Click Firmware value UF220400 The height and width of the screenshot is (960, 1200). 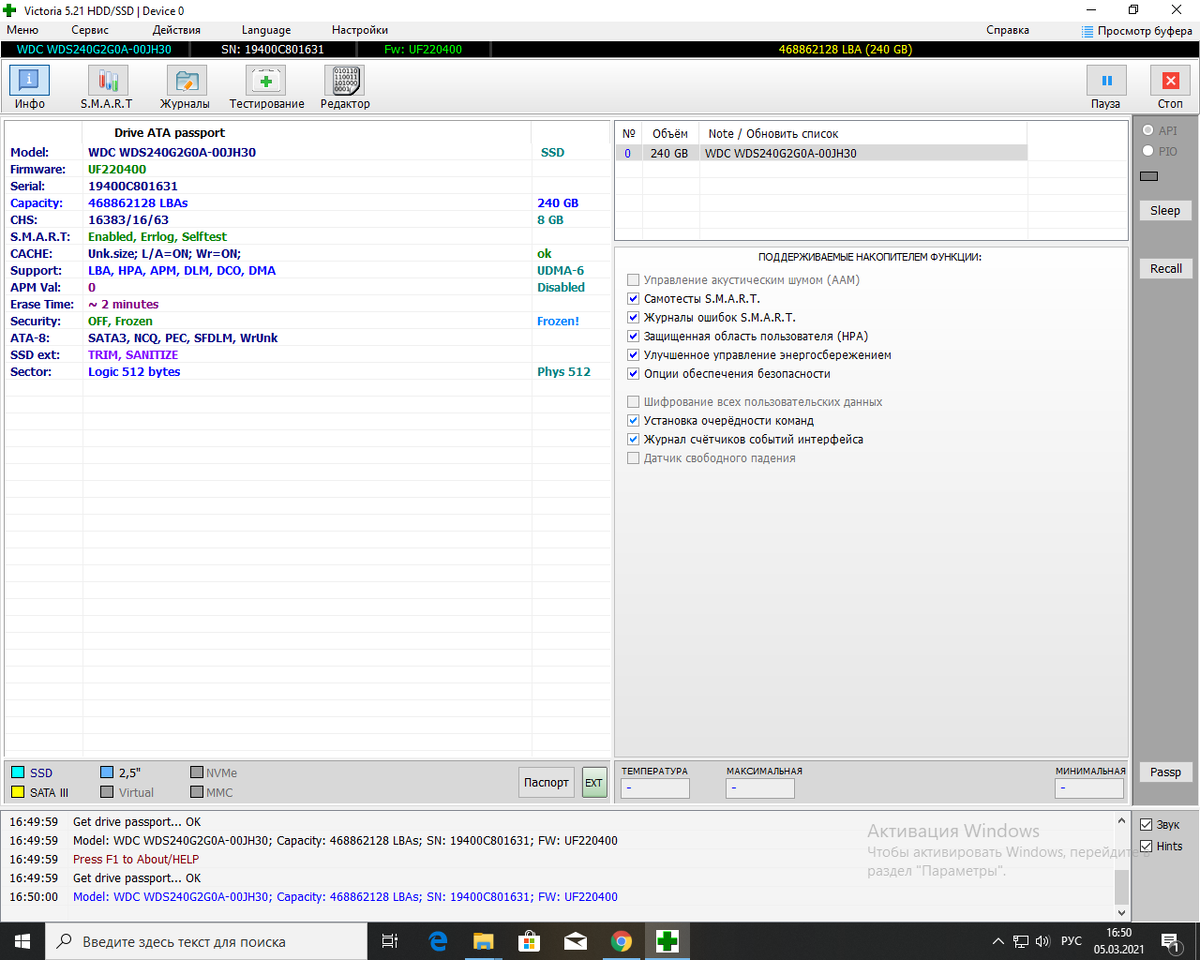tap(117, 169)
